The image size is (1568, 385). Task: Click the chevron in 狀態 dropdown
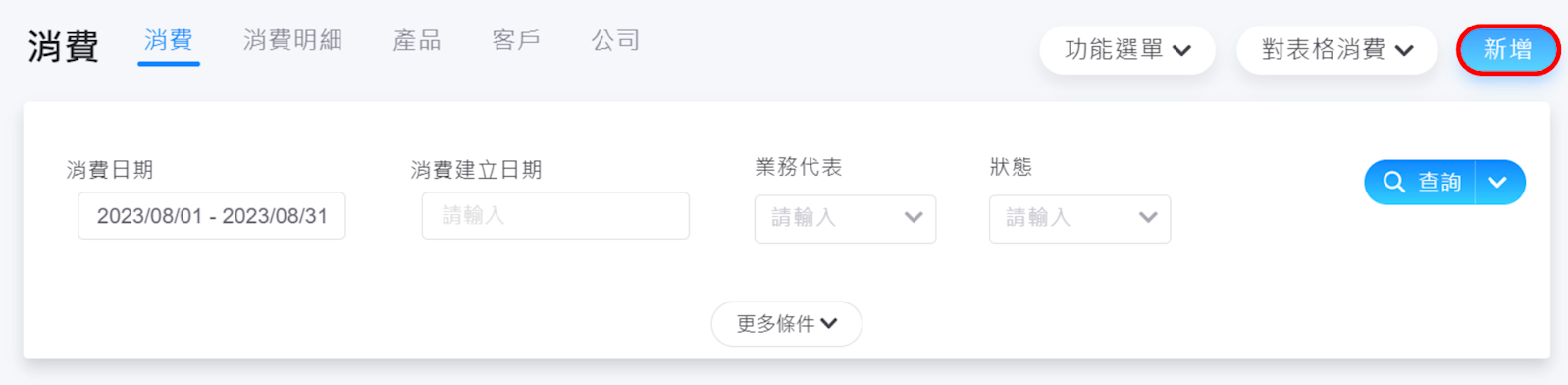tap(1148, 217)
